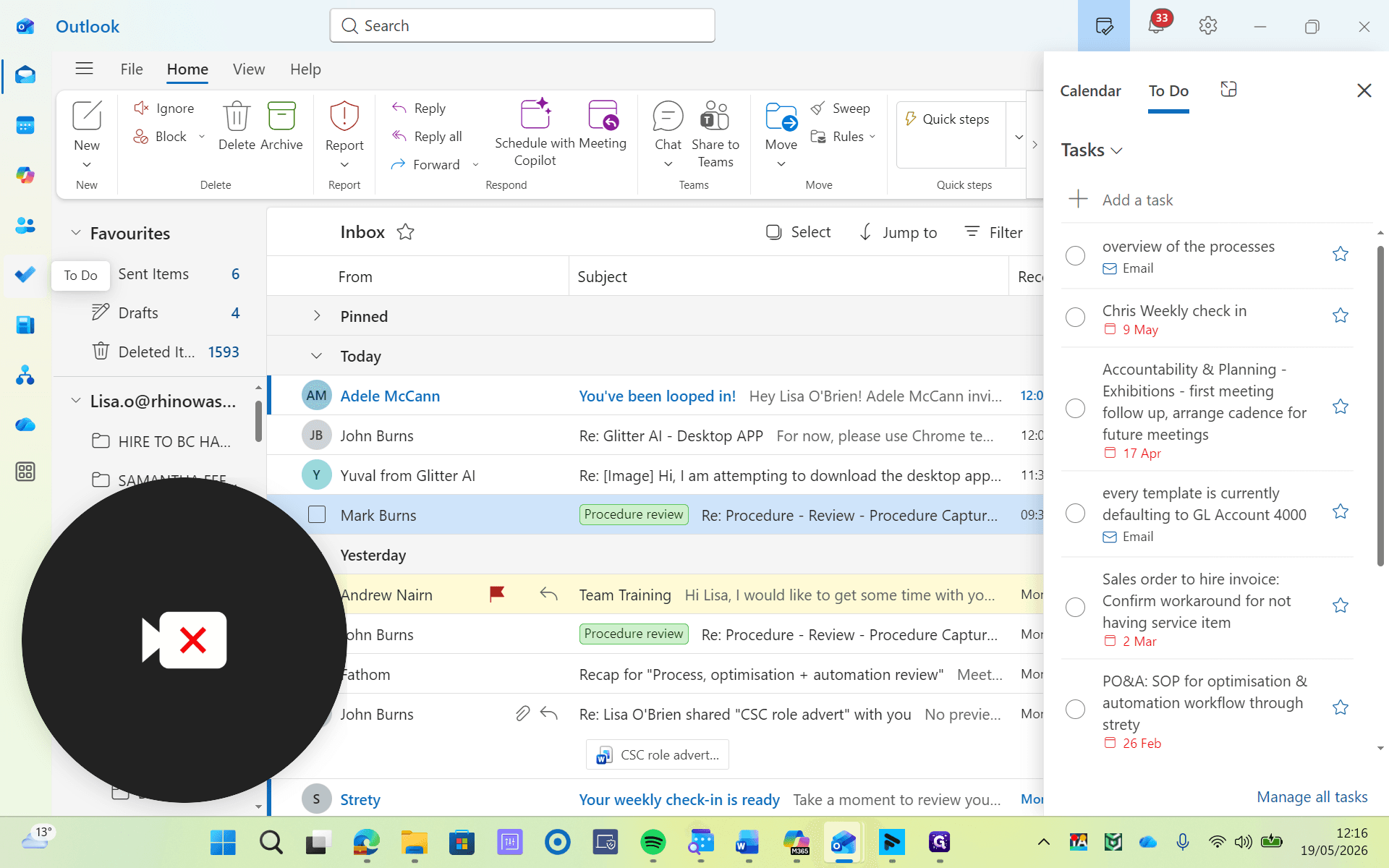This screenshot has height=868, width=1389.
Task: Complete the 'Sales order to hire invoice' task
Action: click(x=1076, y=607)
